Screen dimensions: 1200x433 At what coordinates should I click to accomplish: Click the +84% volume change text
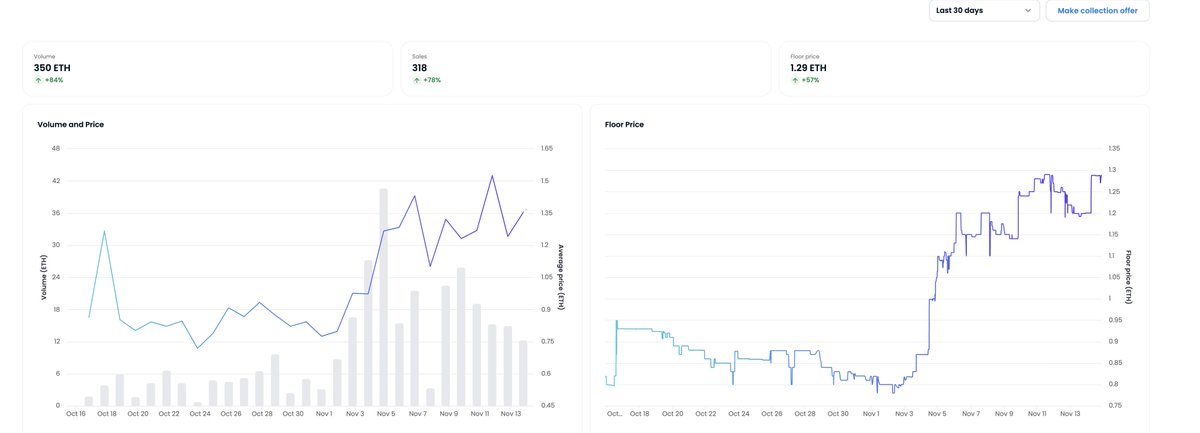pyautogui.click(x=54, y=80)
